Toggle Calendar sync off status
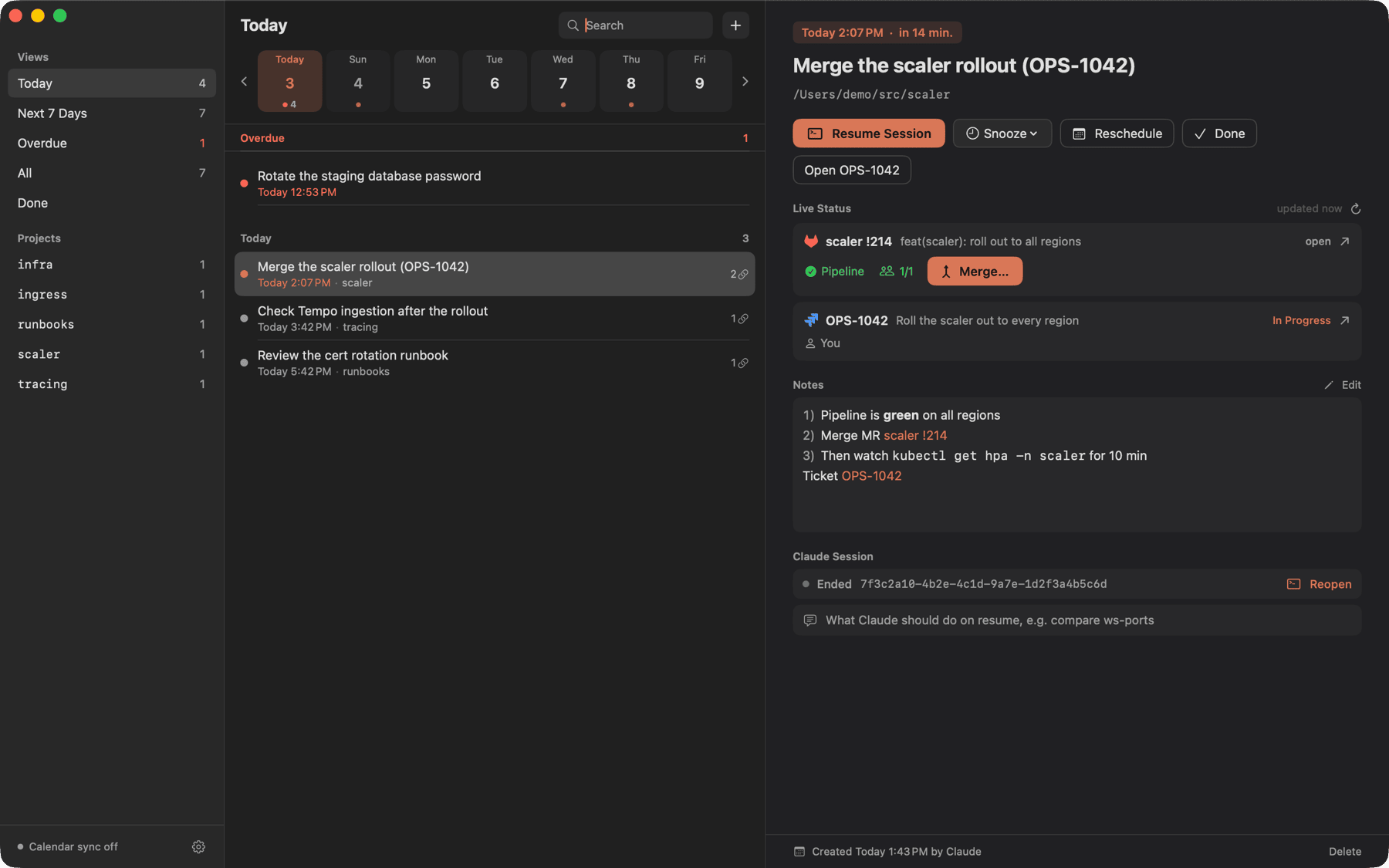This screenshot has height=868, width=1389. (68, 846)
